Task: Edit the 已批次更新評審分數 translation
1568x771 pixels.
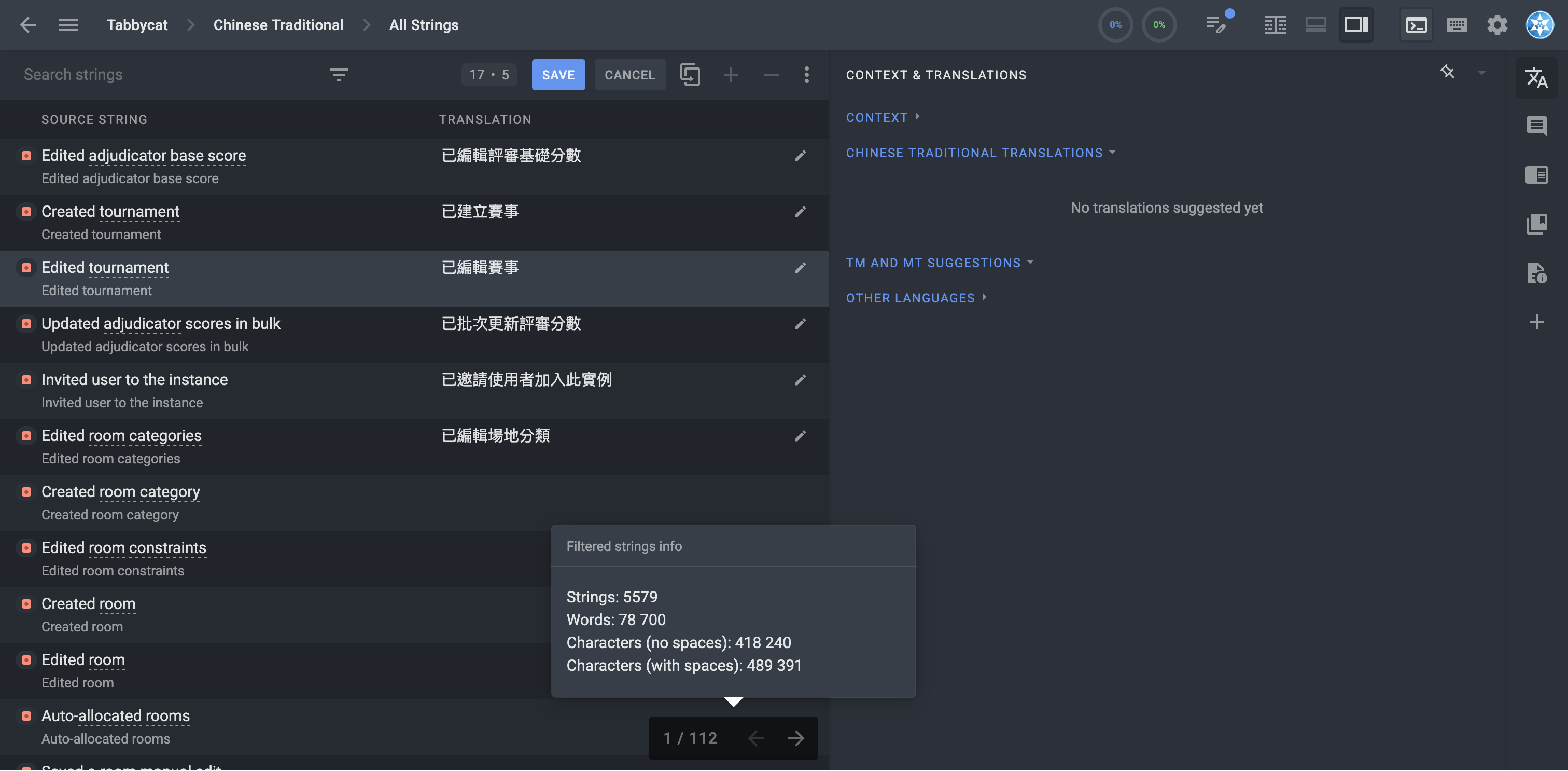Action: click(800, 324)
